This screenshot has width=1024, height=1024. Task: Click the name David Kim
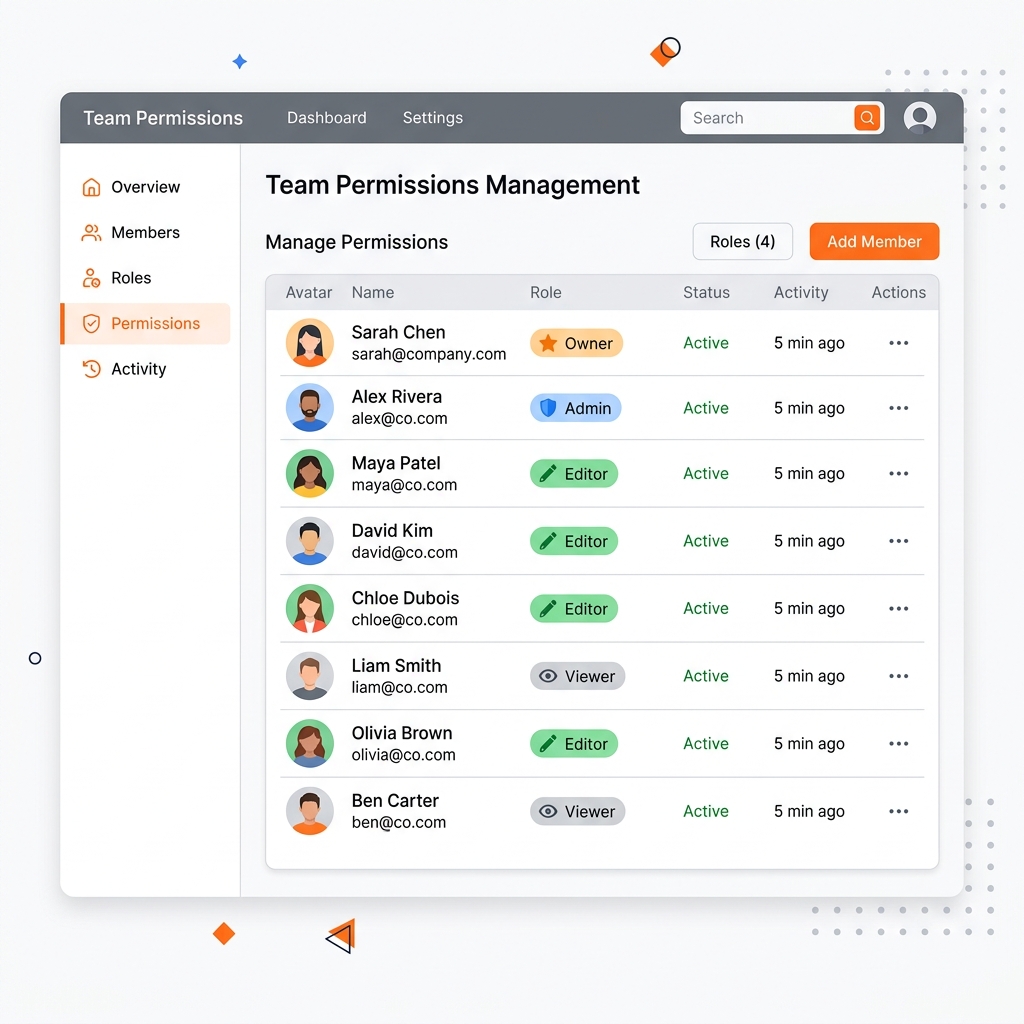[392, 530]
